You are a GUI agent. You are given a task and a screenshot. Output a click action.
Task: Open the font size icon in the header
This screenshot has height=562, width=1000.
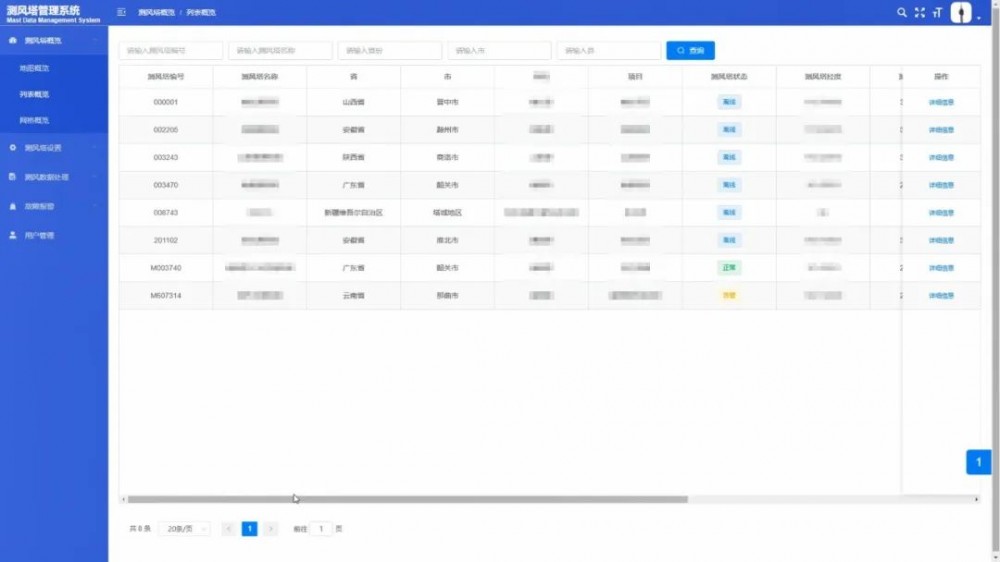point(937,12)
